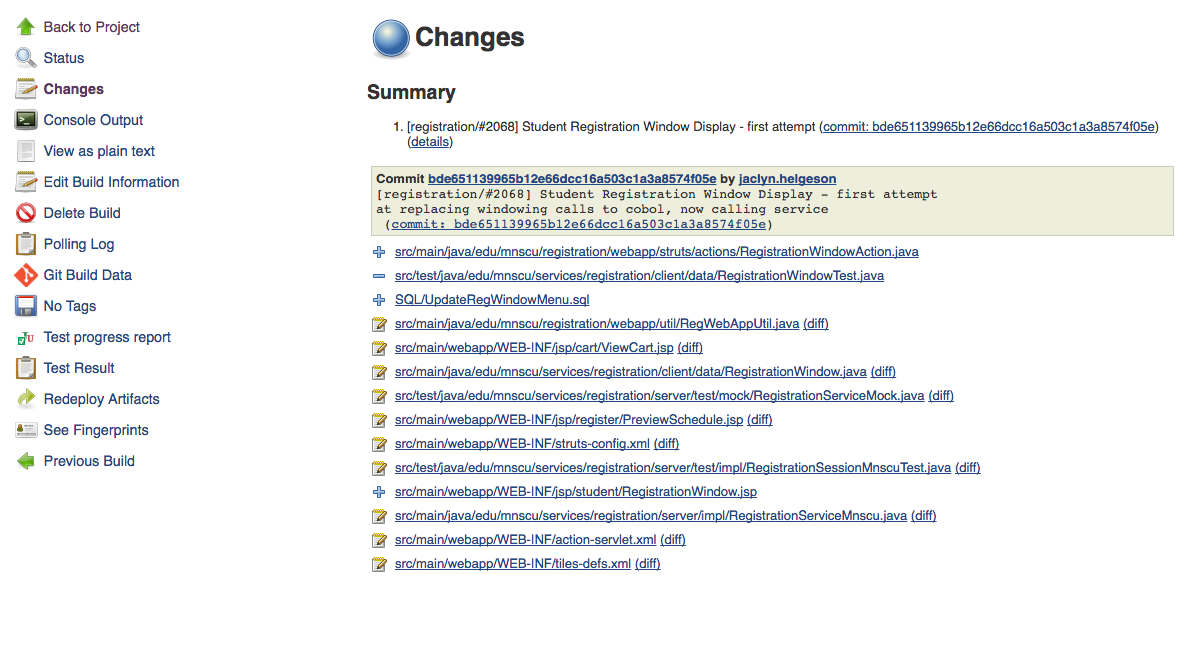Click the details link under summary
Screen dimensions: 1194x652
[x=430, y=142]
